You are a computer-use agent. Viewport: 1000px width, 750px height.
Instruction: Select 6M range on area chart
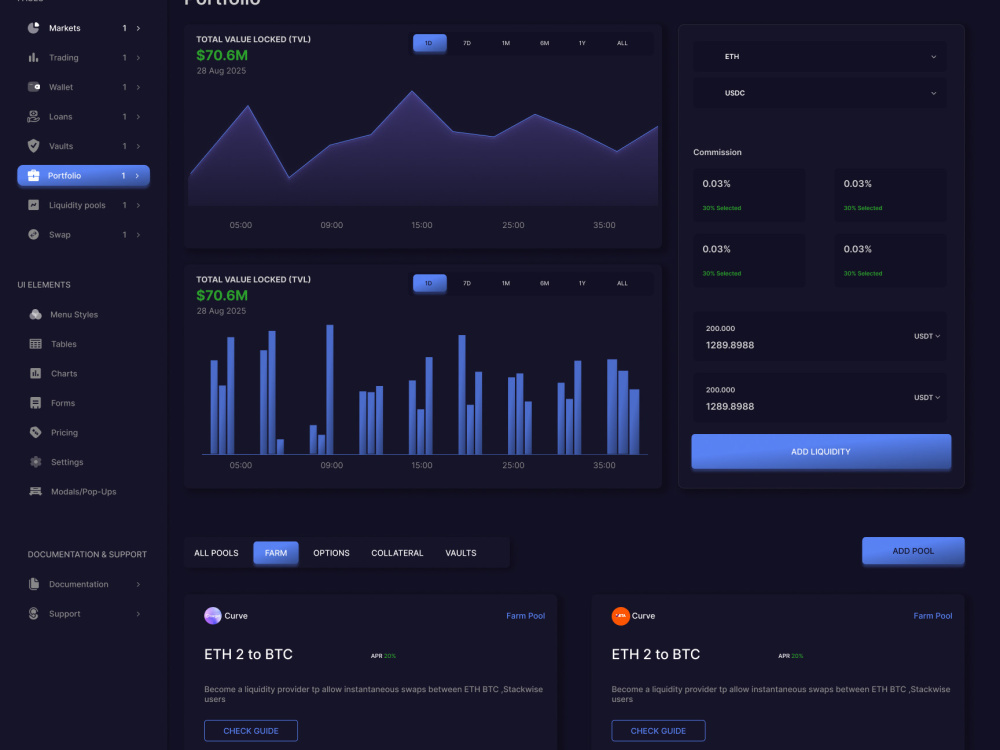click(x=545, y=43)
